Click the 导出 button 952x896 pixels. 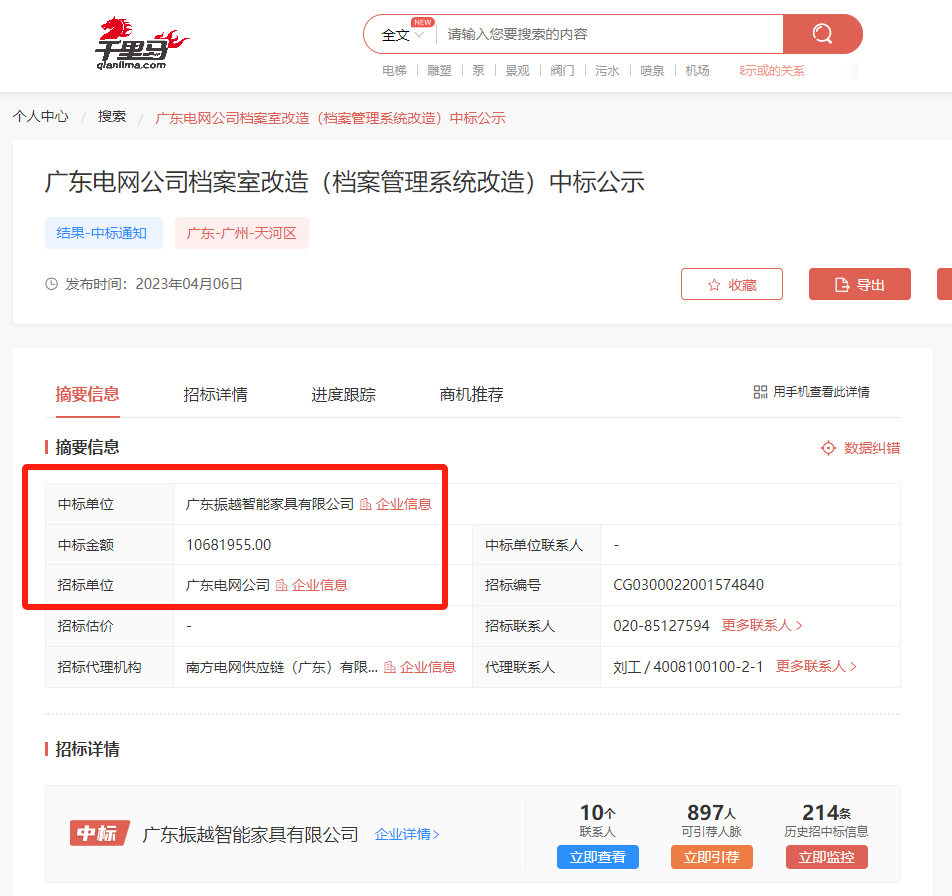point(860,284)
